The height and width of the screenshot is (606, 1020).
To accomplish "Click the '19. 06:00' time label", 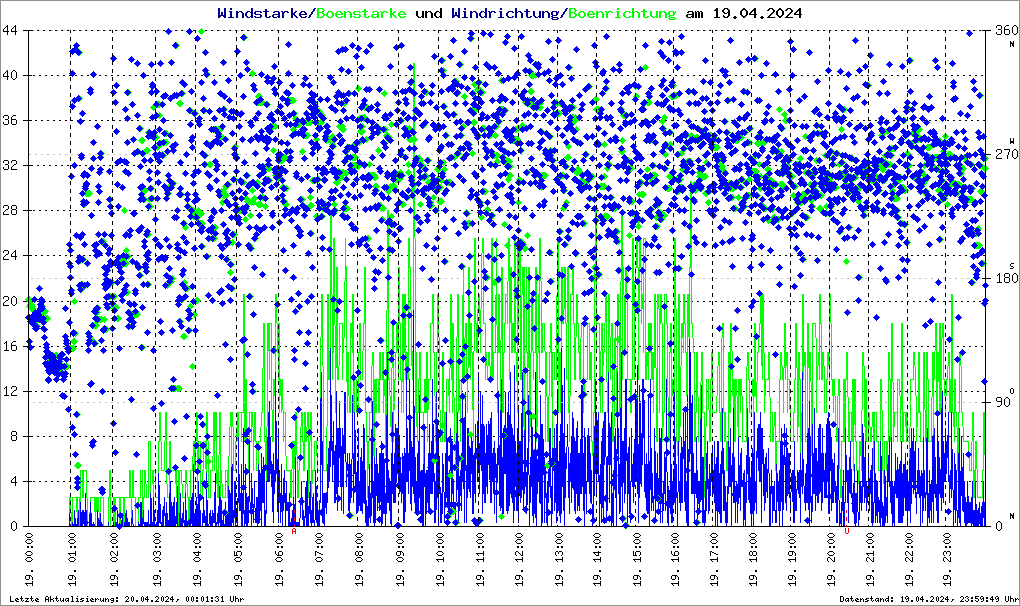I will (280, 560).
